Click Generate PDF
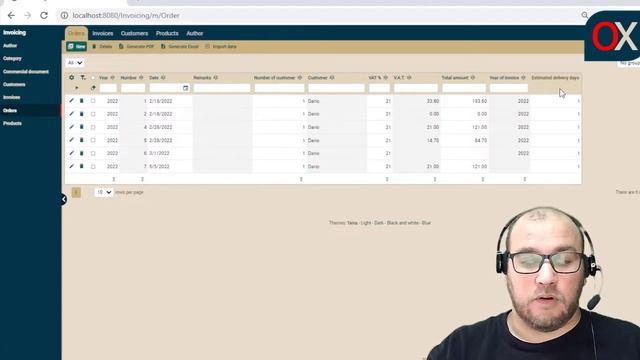Viewport: 640px width, 360px height. pos(137,47)
